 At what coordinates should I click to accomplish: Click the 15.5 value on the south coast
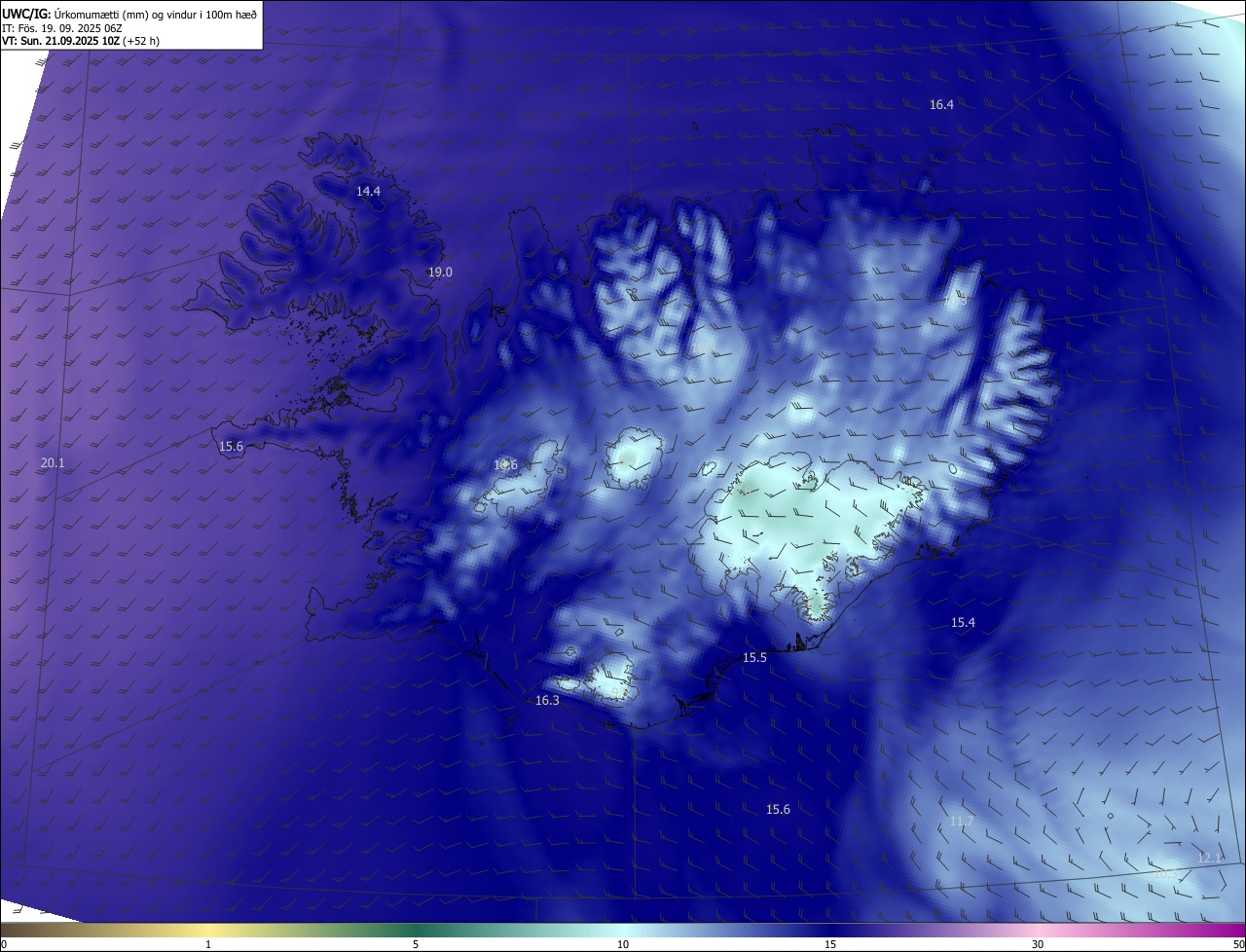click(x=754, y=658)
